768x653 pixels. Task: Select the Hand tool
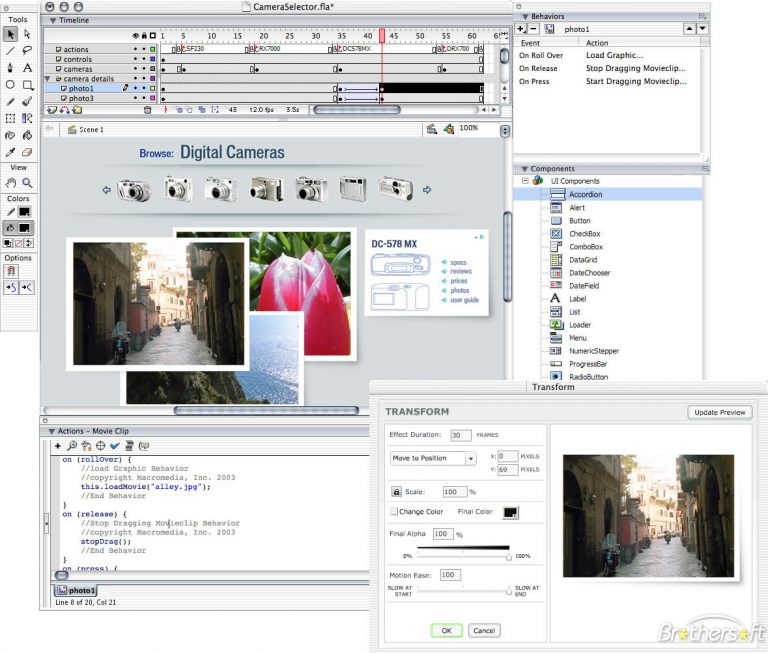(10, 183)
